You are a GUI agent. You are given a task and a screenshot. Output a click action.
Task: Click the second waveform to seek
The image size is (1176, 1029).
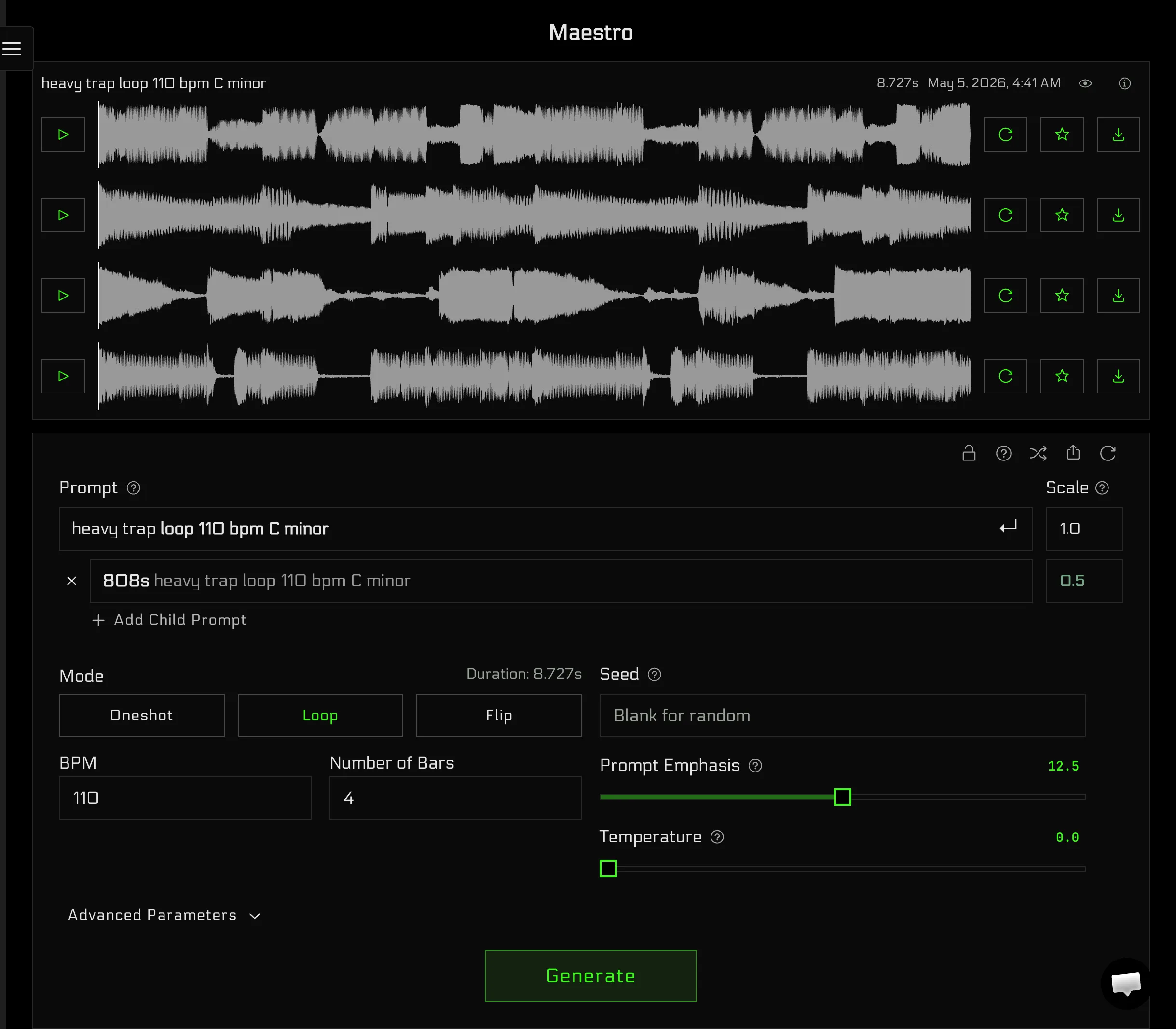[x=533, y=215]
